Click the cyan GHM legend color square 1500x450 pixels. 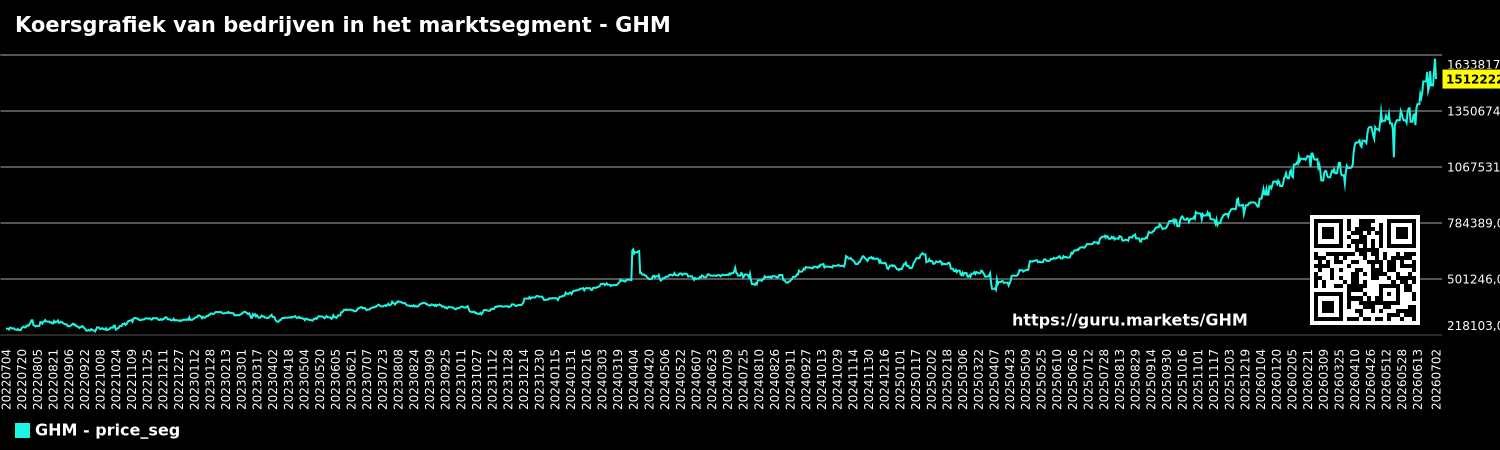(x=22, y=431)
